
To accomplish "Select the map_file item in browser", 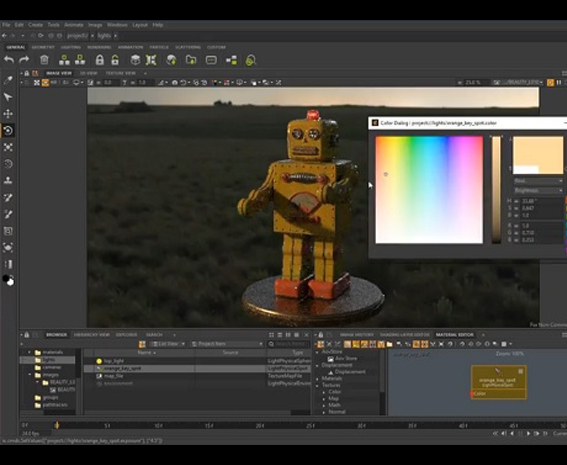I will coord(114,376).
